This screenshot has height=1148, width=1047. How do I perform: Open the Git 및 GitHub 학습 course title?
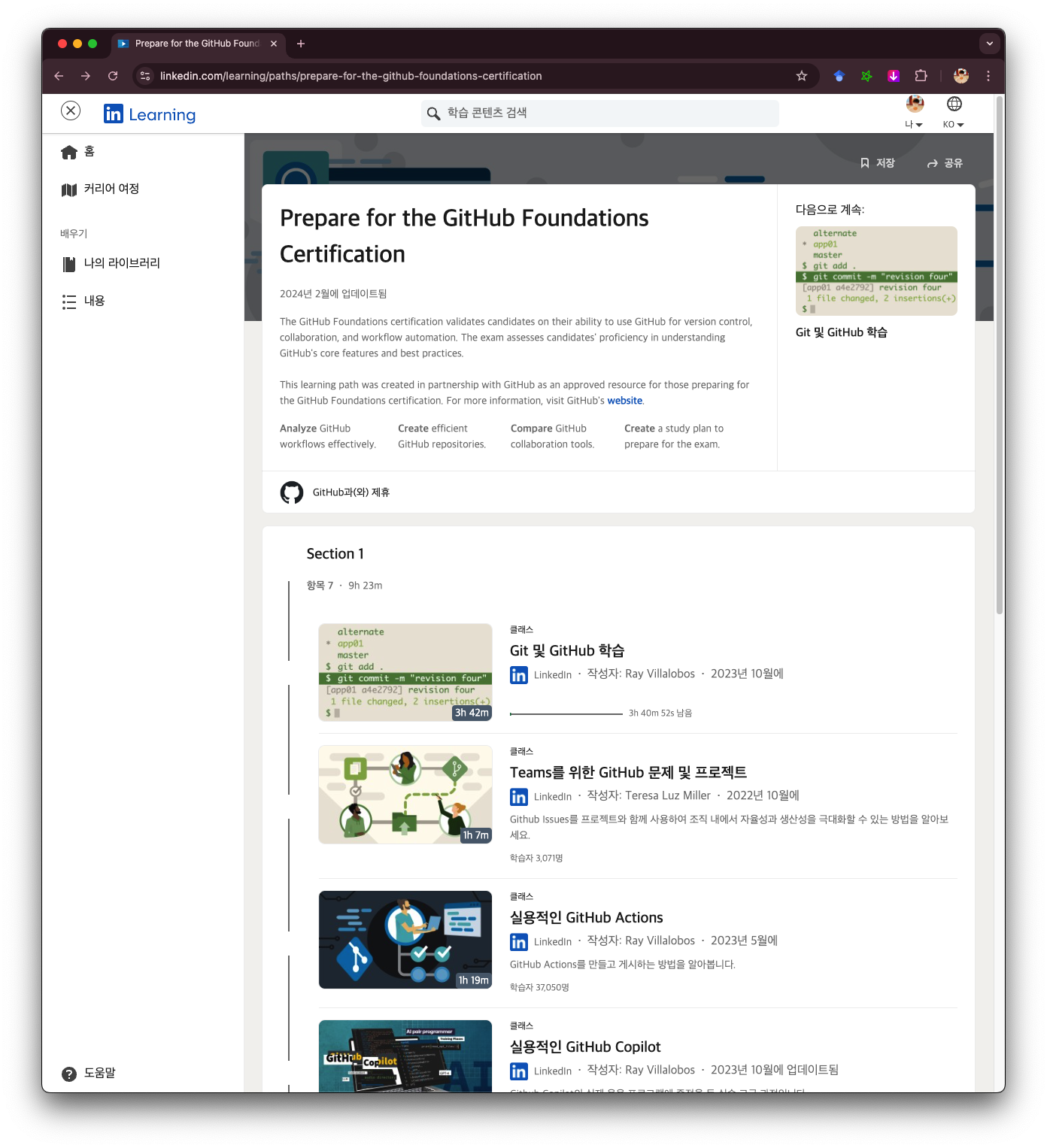coord(567,651)
